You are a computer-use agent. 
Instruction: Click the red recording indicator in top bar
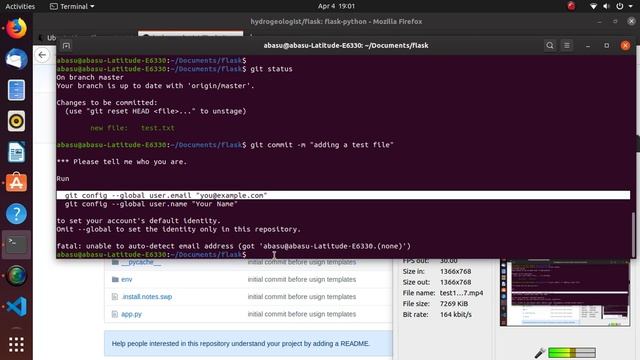(571, 6)
